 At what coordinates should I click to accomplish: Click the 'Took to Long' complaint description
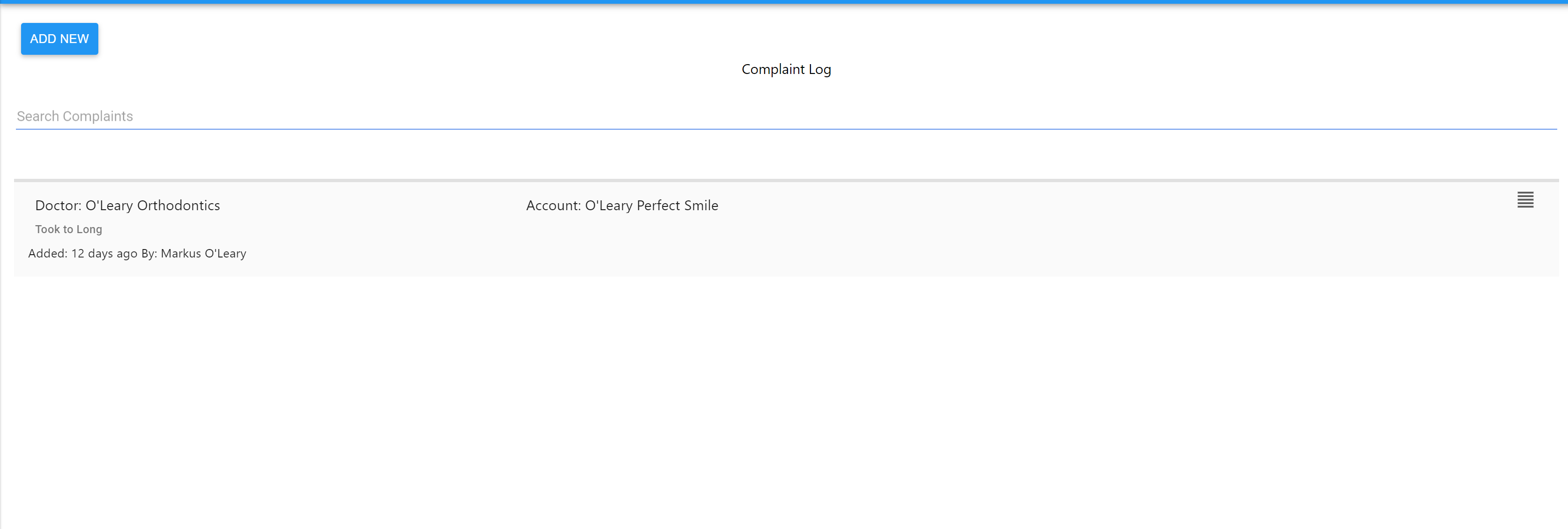pyautogui.click(x=69, y=229)
